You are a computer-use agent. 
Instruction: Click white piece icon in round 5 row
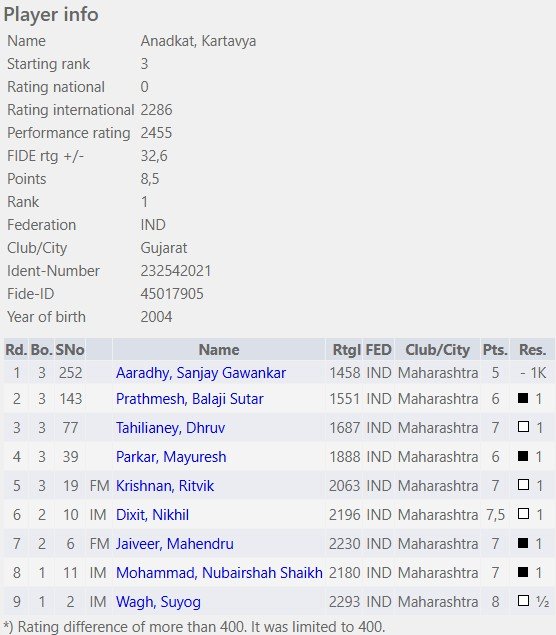(x=523, y=485)
